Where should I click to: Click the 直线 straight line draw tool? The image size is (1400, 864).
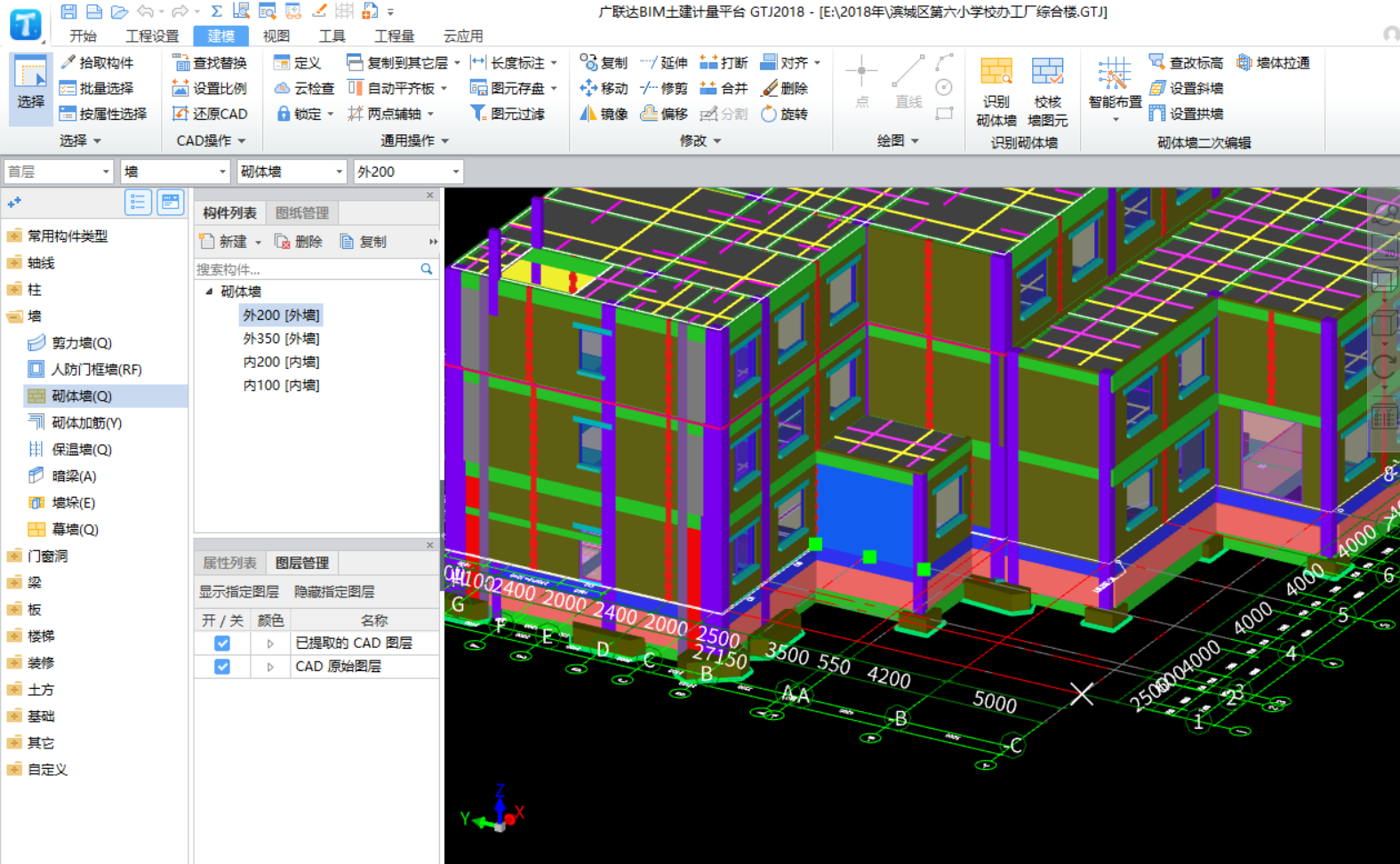coord(908,82)
